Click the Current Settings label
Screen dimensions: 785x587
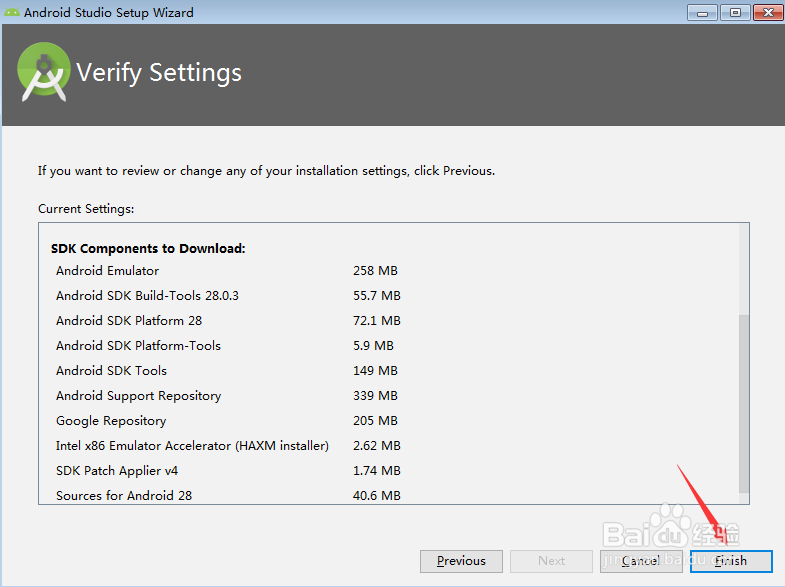click(x=86, y=209)
